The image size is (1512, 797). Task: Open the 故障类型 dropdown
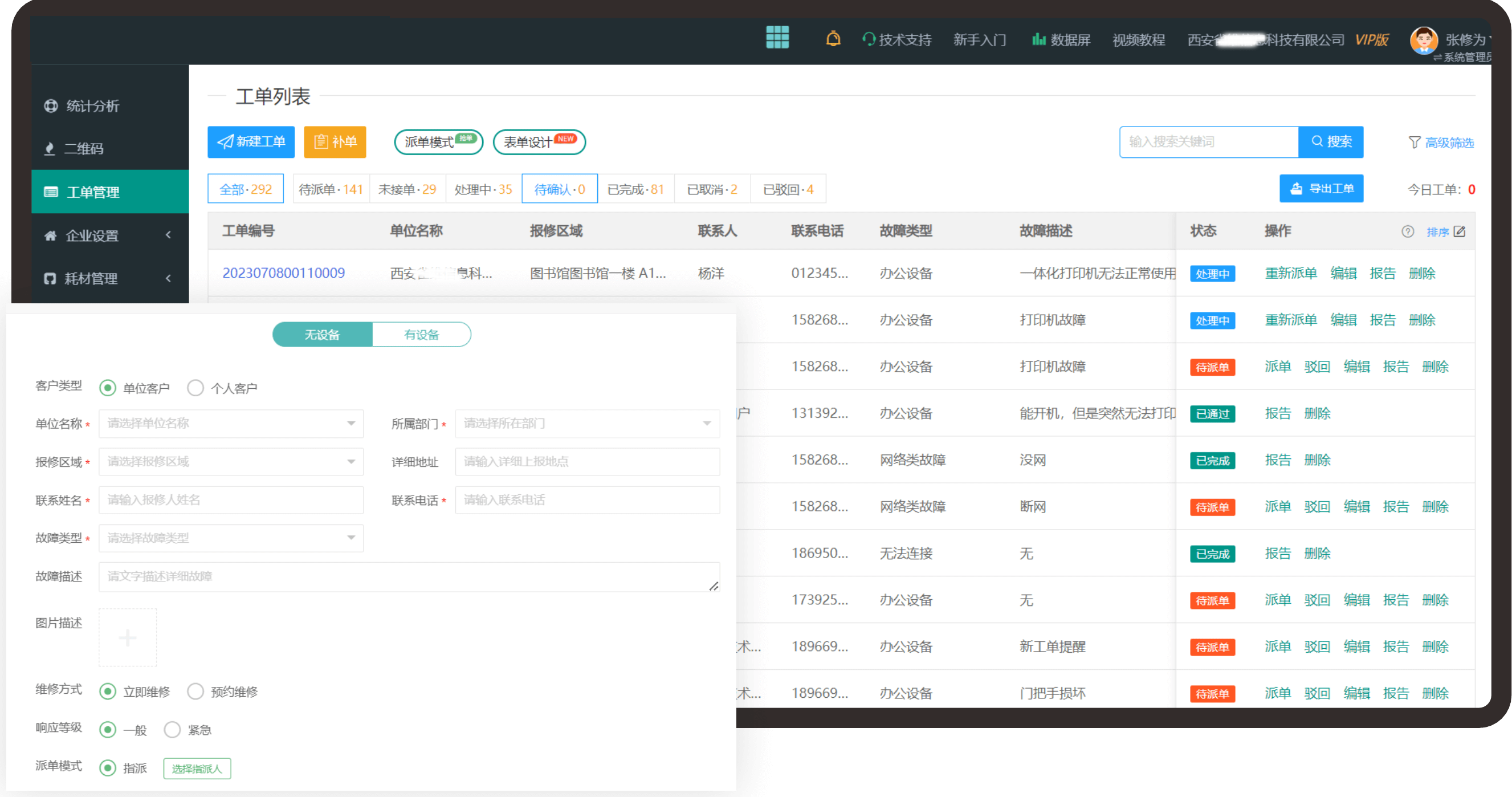[x=231, y=538]
